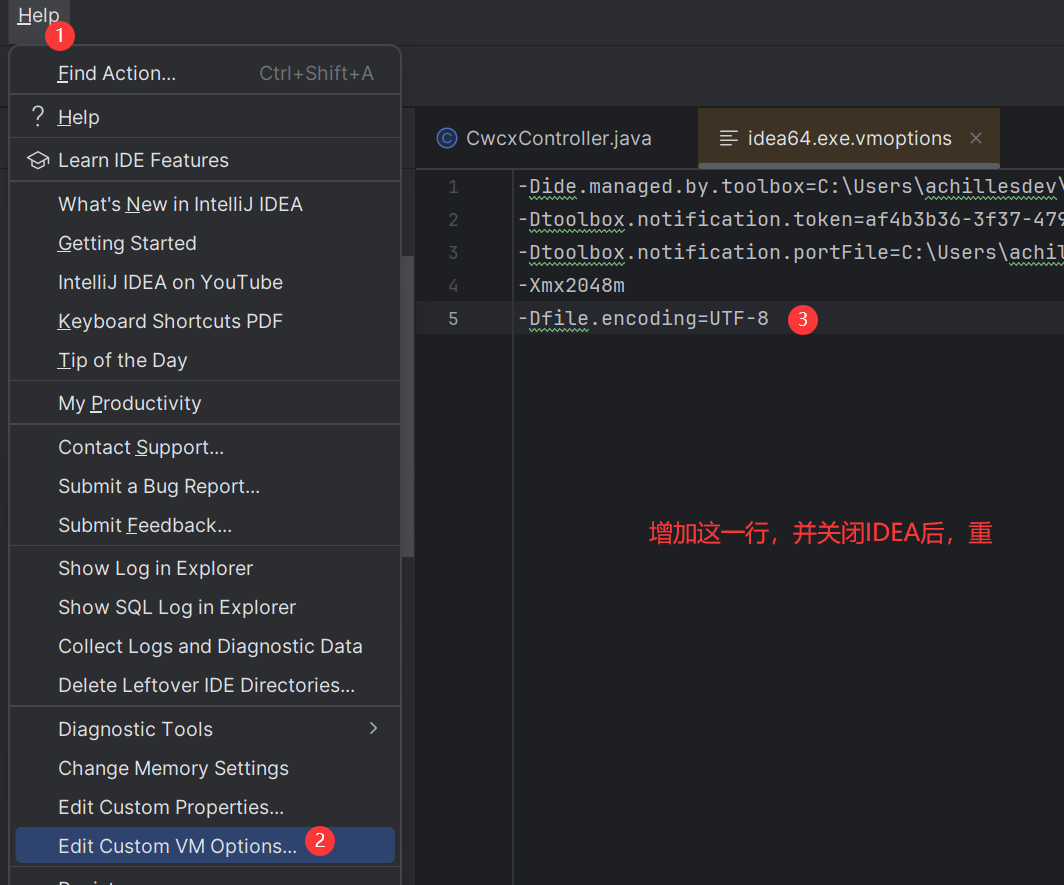
Task: Select Edit Custom VM Options menu entry
Action: (177, 846)
